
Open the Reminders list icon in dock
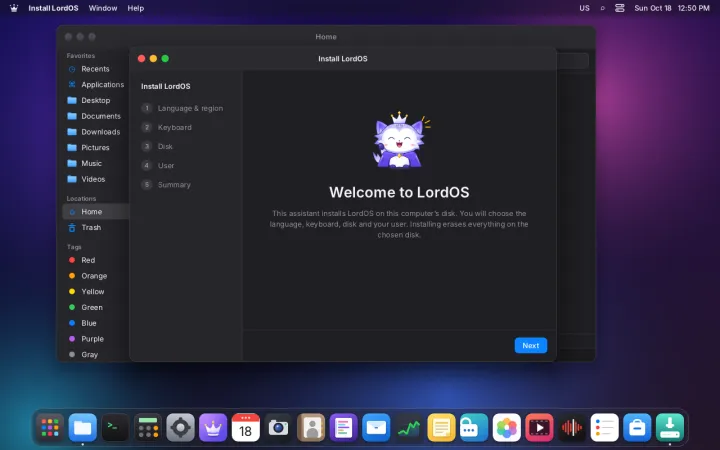604,428
